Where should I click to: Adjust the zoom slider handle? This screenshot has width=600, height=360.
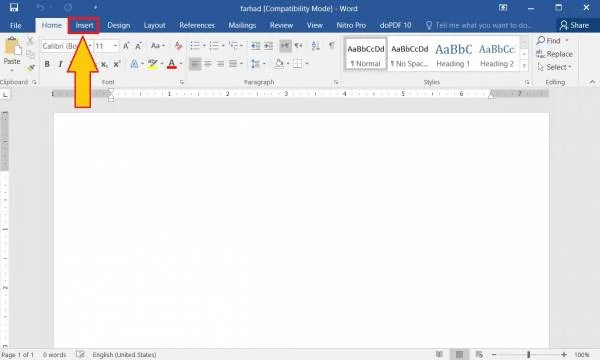528,355
